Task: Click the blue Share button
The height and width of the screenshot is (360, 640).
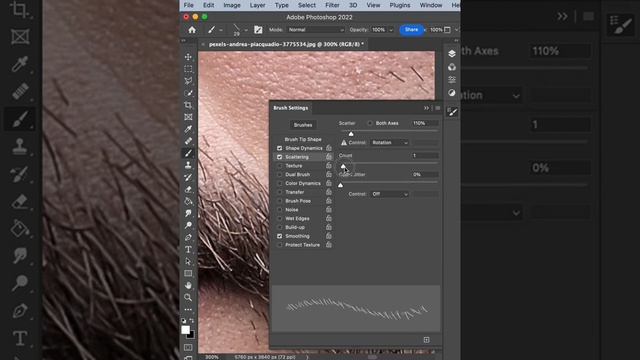Action: [411, 30]
